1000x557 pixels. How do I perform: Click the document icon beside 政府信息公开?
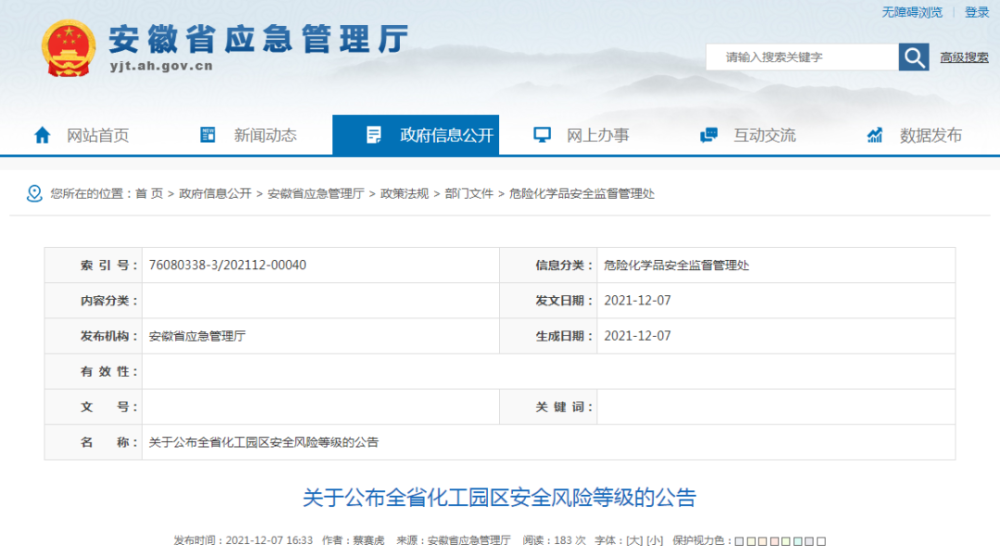pos(374,135)
